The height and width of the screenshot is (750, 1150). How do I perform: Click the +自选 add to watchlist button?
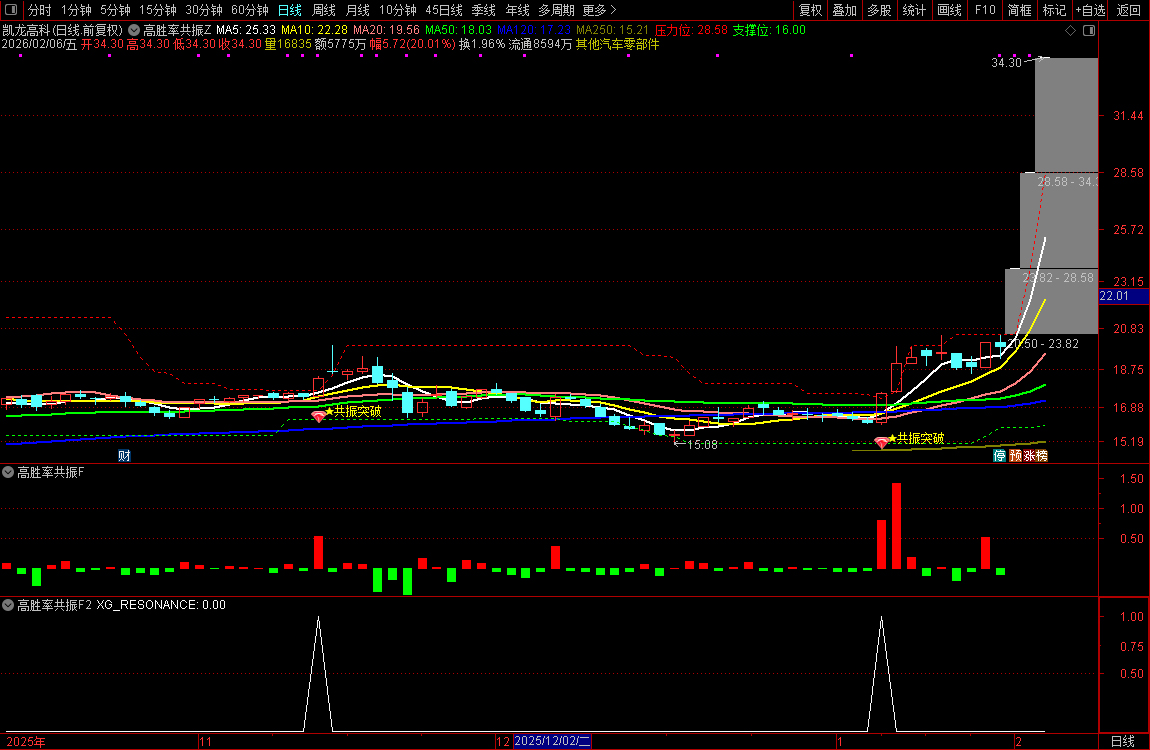click(x=1090, y=10)
